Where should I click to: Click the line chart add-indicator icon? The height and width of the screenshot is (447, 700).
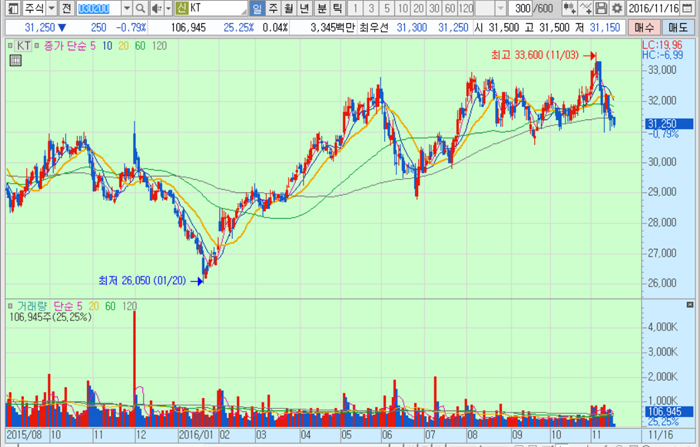click(585, 8)
